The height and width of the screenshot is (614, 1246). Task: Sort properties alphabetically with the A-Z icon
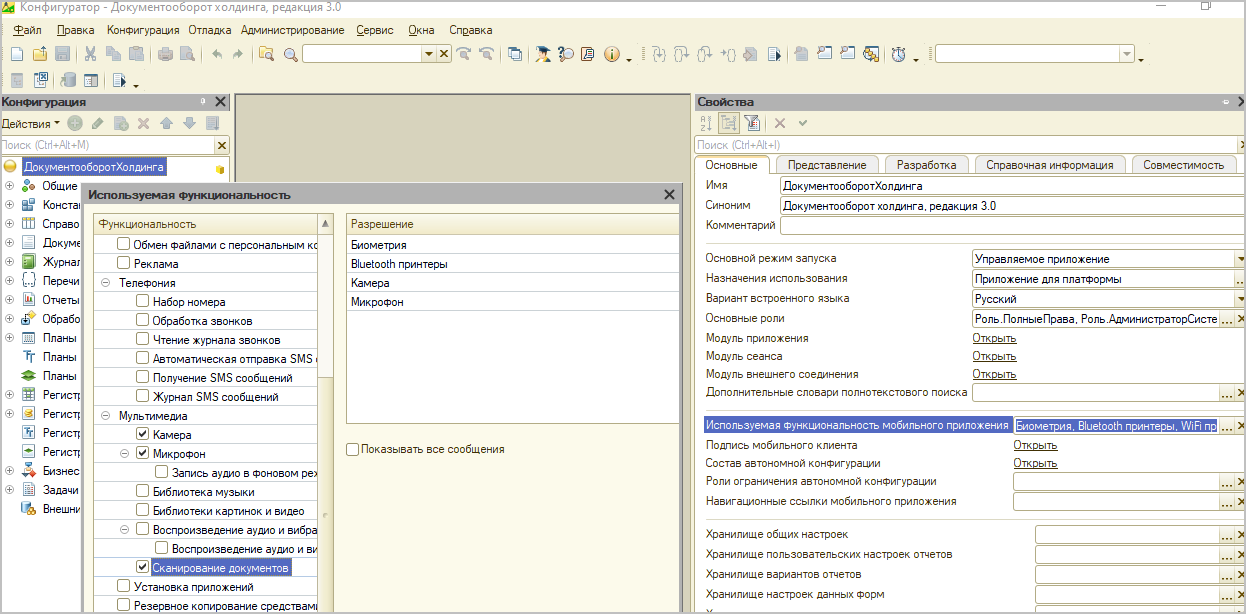(x=706, y=123)
